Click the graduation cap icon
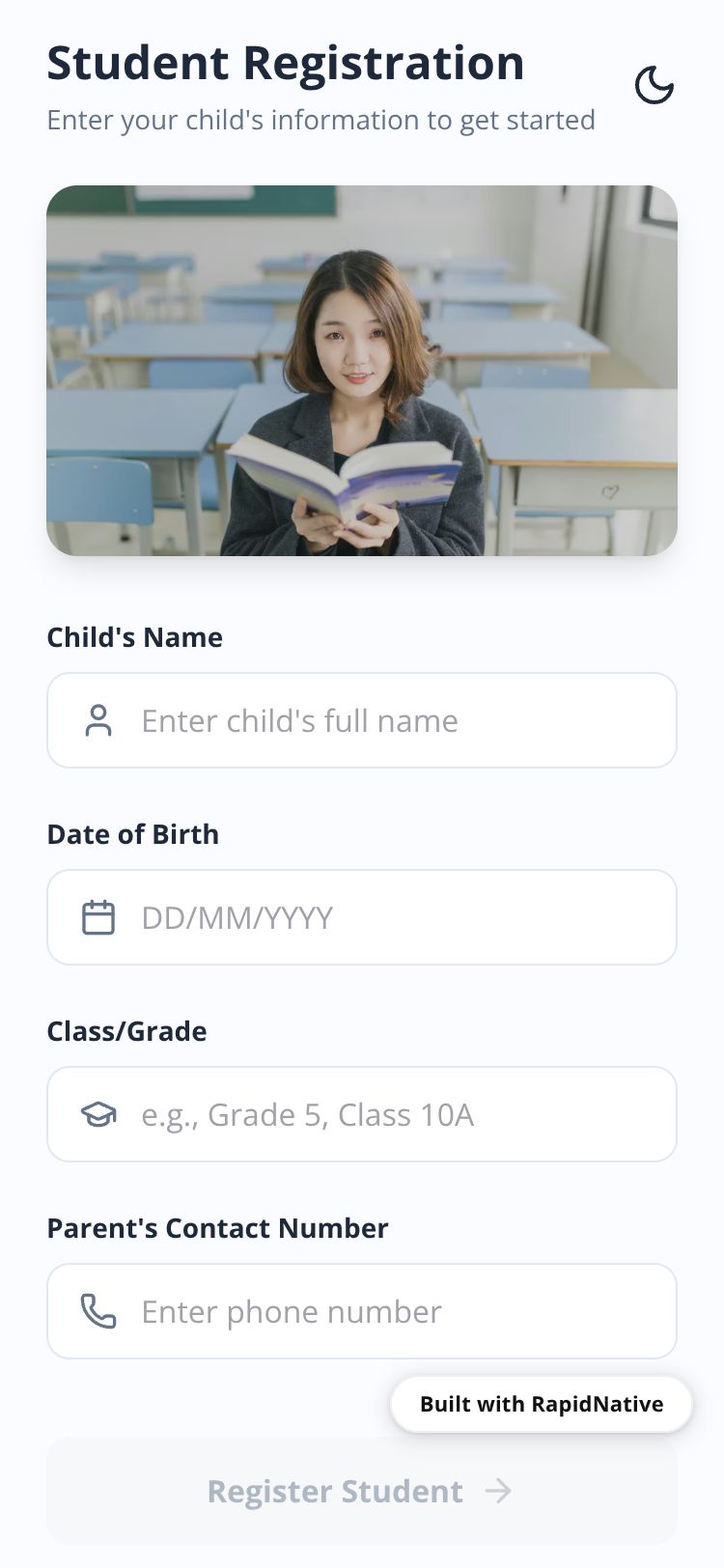 tap(98, 1114)
